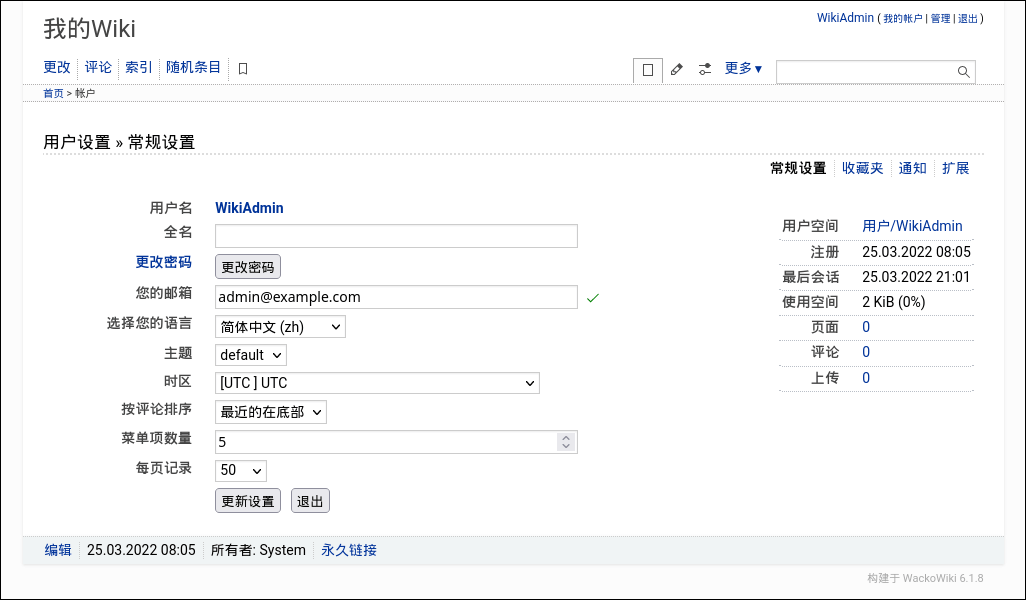Screen dimensions: 1026x600
Task: Open the 简体中文 language dropdown
Action: point(280,326)
